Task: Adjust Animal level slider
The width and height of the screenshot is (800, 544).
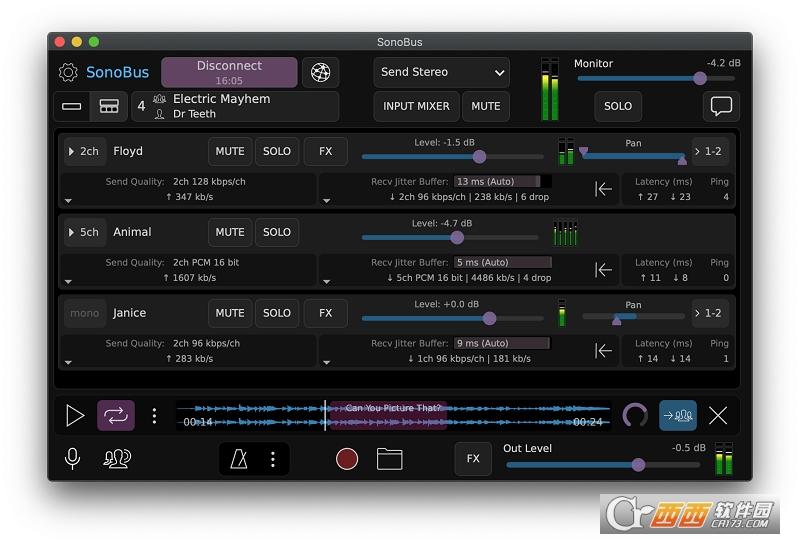Action: click(450, 238)
